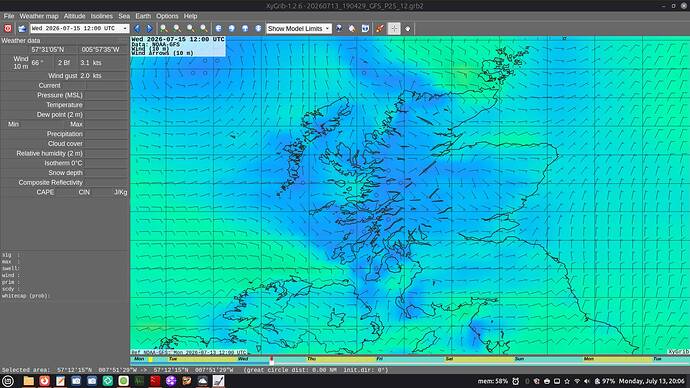690x388 pixels.
Task: Jump to Sun on the forecast timeline
Action: click(519, 359)
